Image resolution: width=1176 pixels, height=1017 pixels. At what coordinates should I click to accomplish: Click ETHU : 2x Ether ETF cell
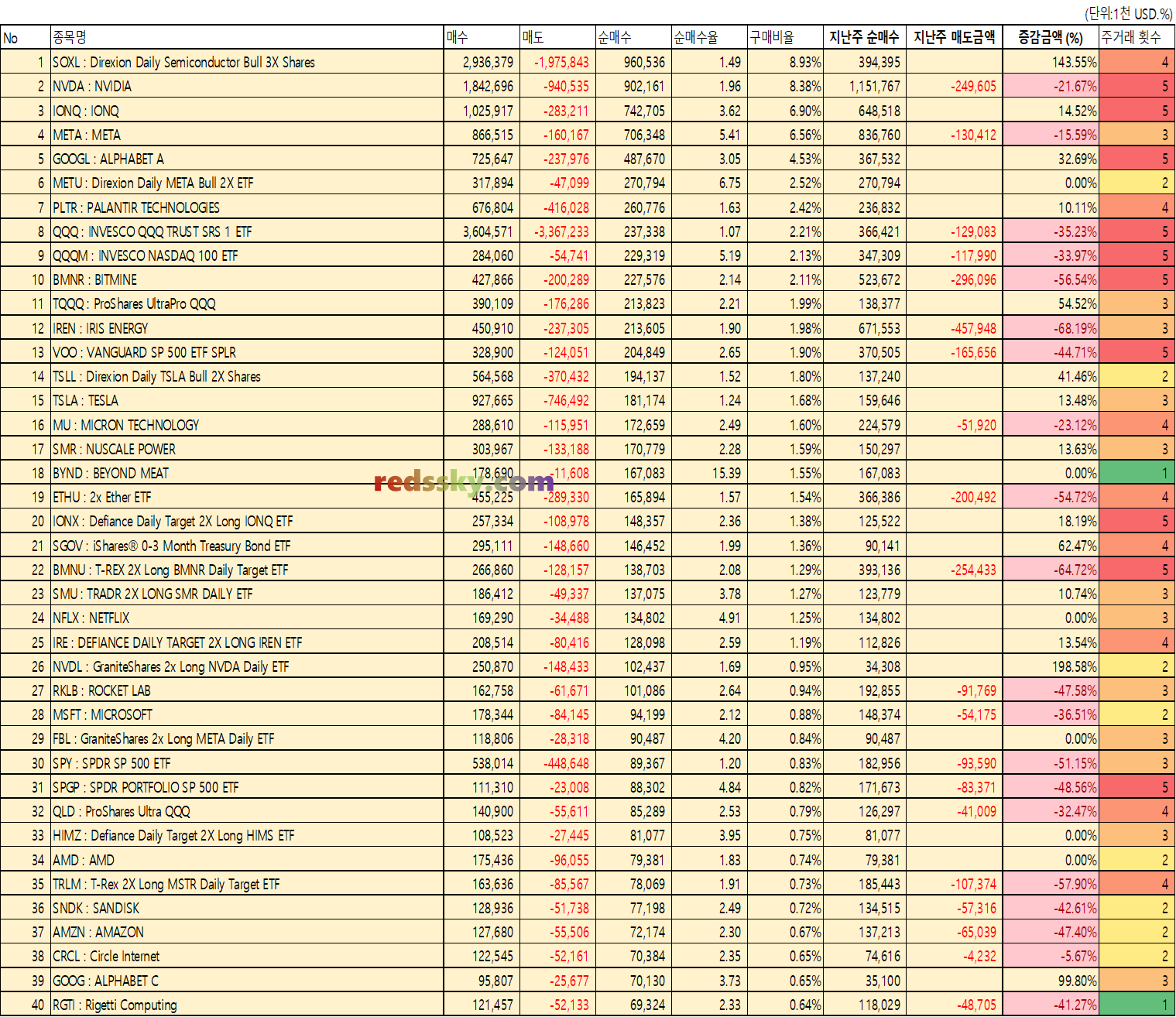247,497
